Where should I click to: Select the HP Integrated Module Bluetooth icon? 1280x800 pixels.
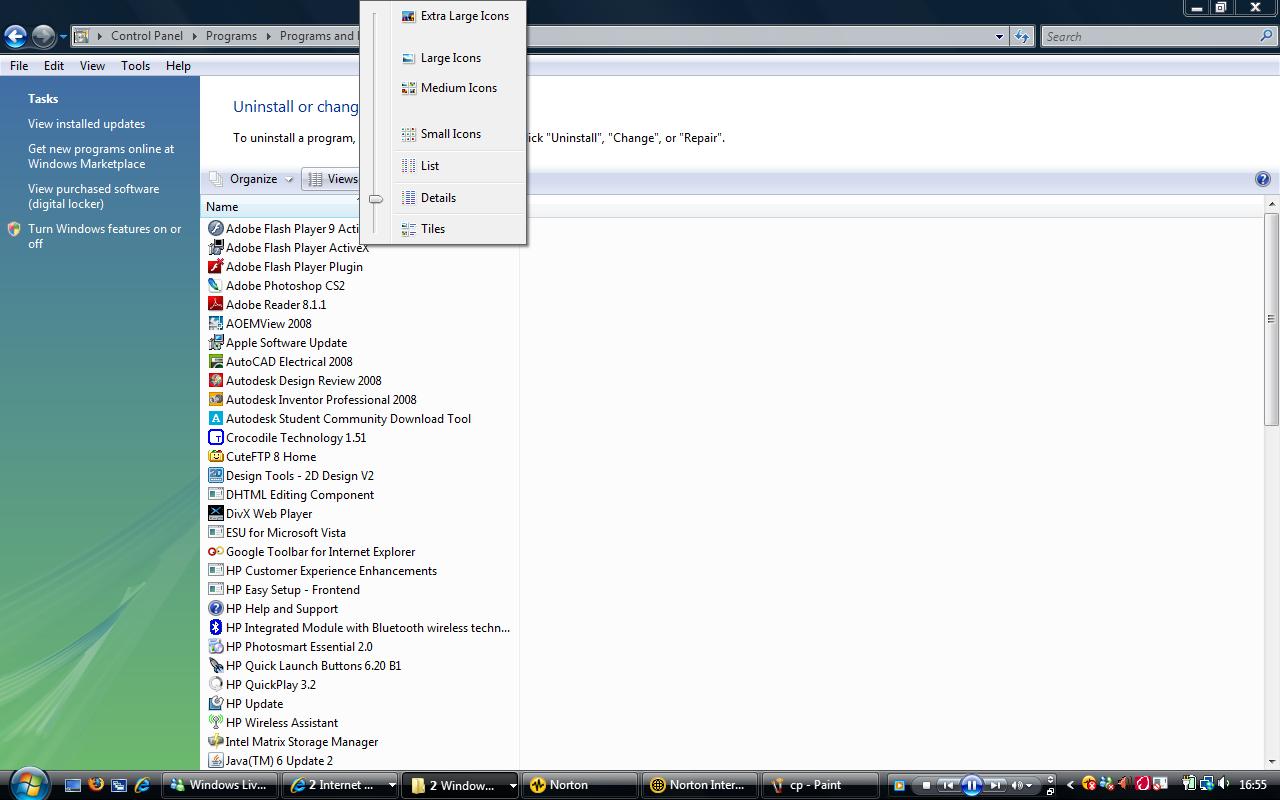click(x=215, y=628)
